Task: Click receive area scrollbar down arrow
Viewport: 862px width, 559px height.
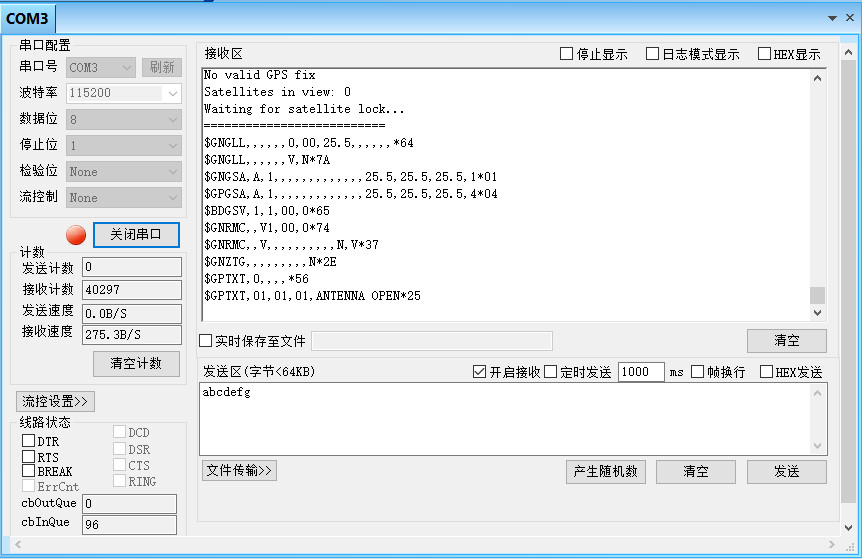Action: tap(817, 313)
